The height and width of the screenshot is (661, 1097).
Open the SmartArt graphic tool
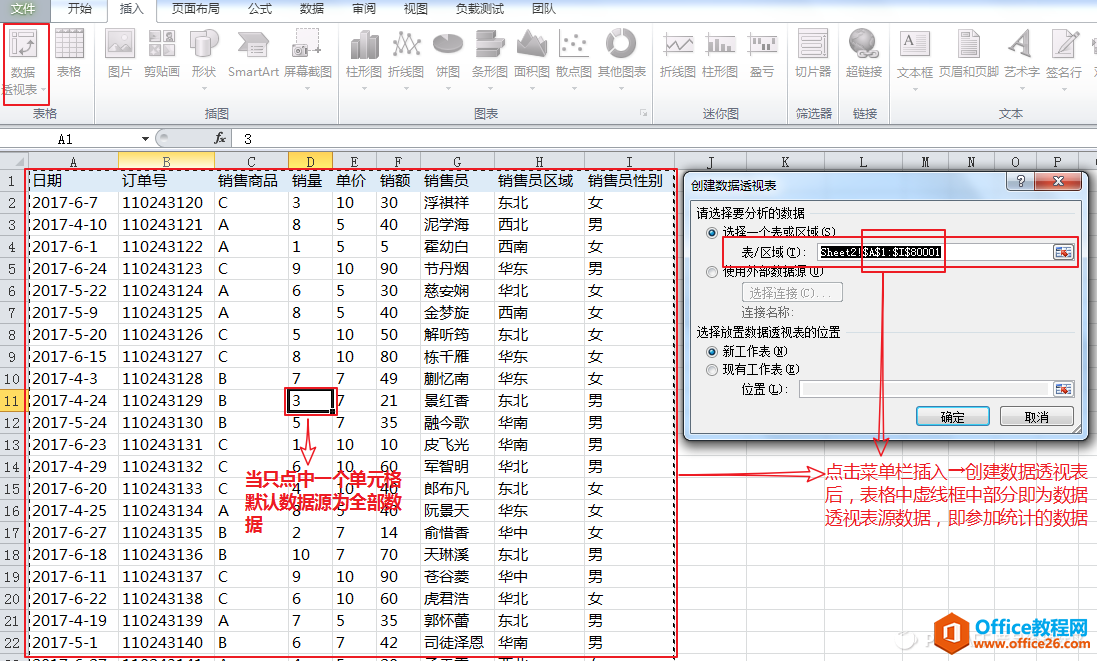[x=253, y=52]
